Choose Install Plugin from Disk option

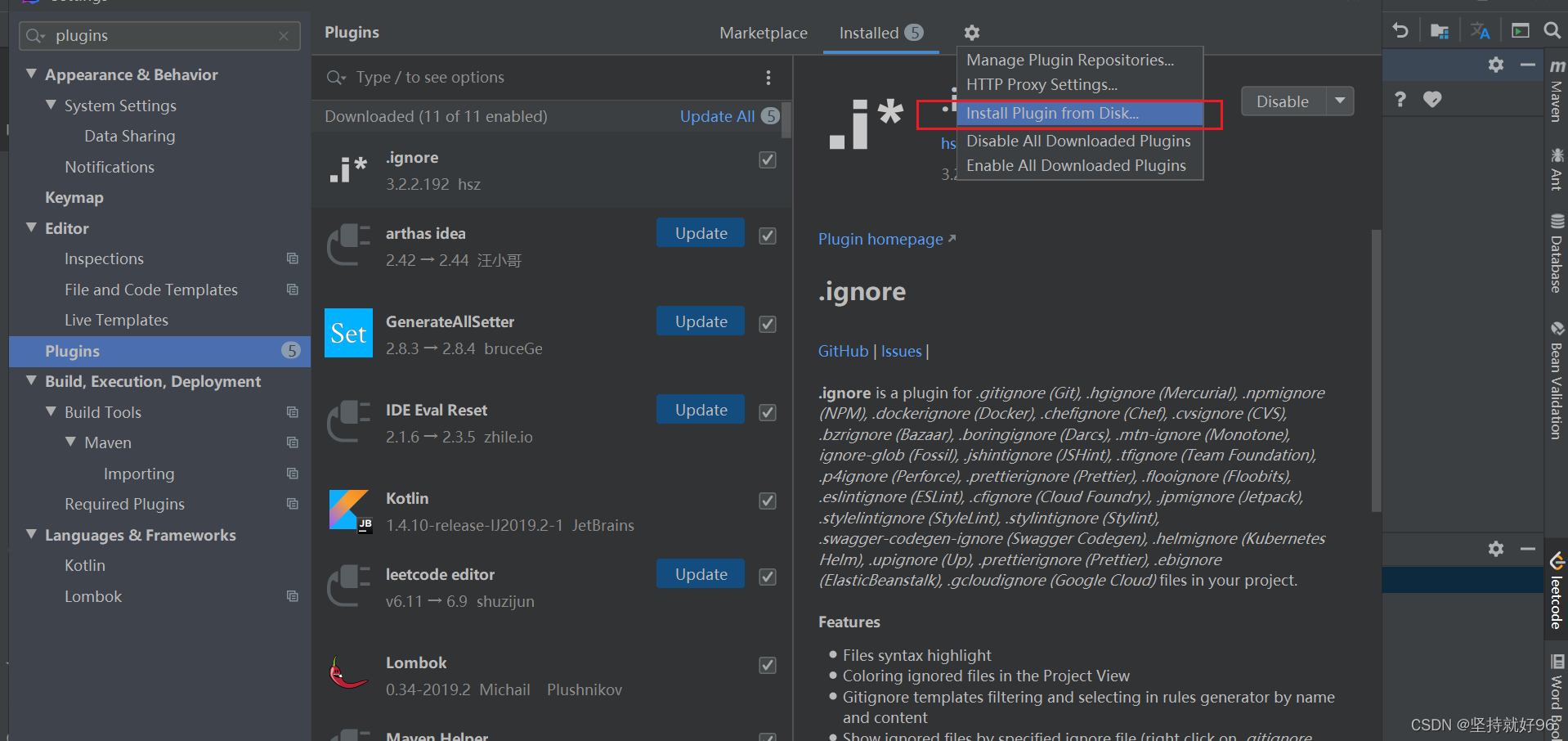click(x=1080, y=114)
